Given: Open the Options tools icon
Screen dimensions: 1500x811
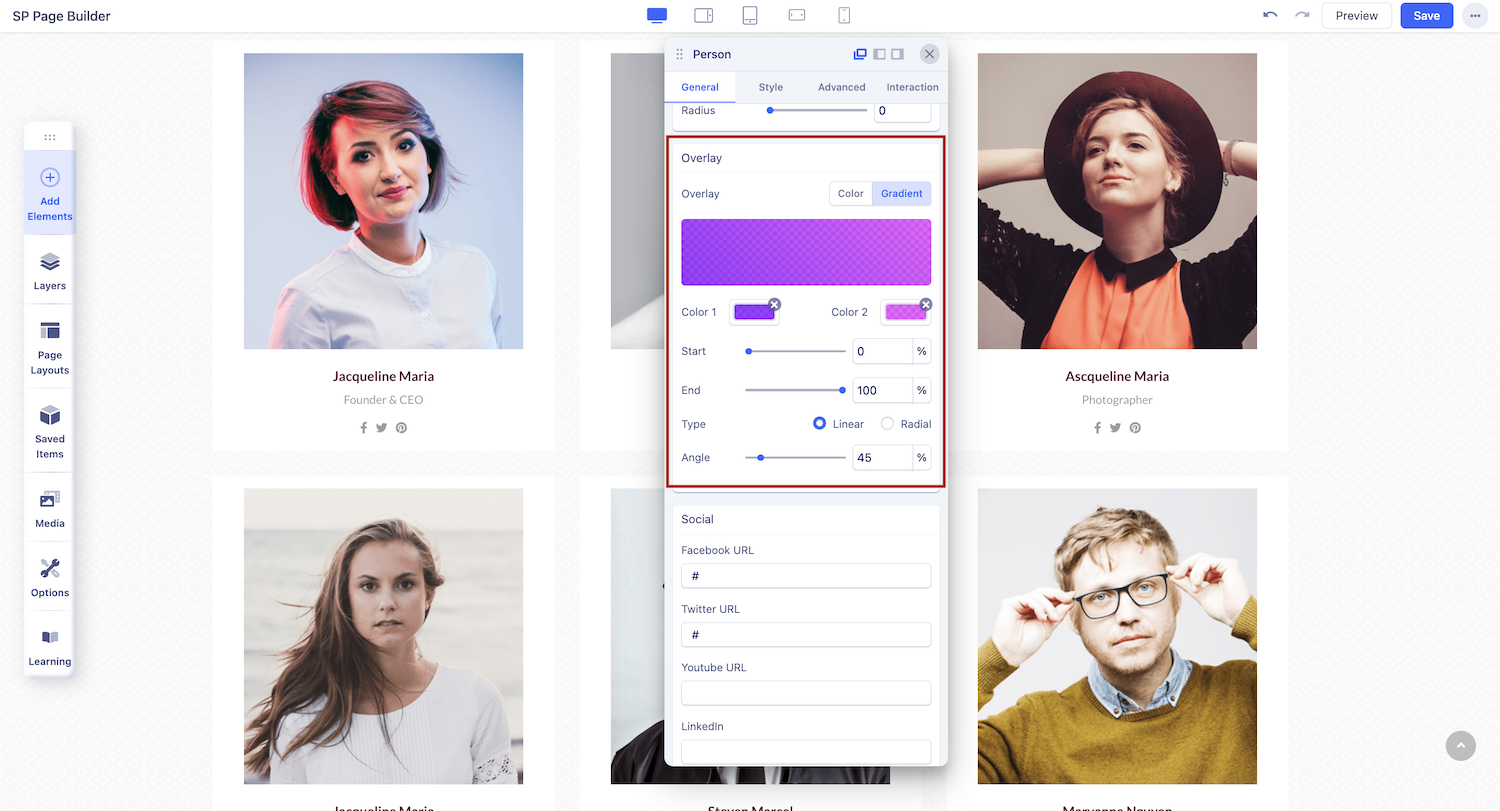Looking at the screenshot, I should 50,577.
